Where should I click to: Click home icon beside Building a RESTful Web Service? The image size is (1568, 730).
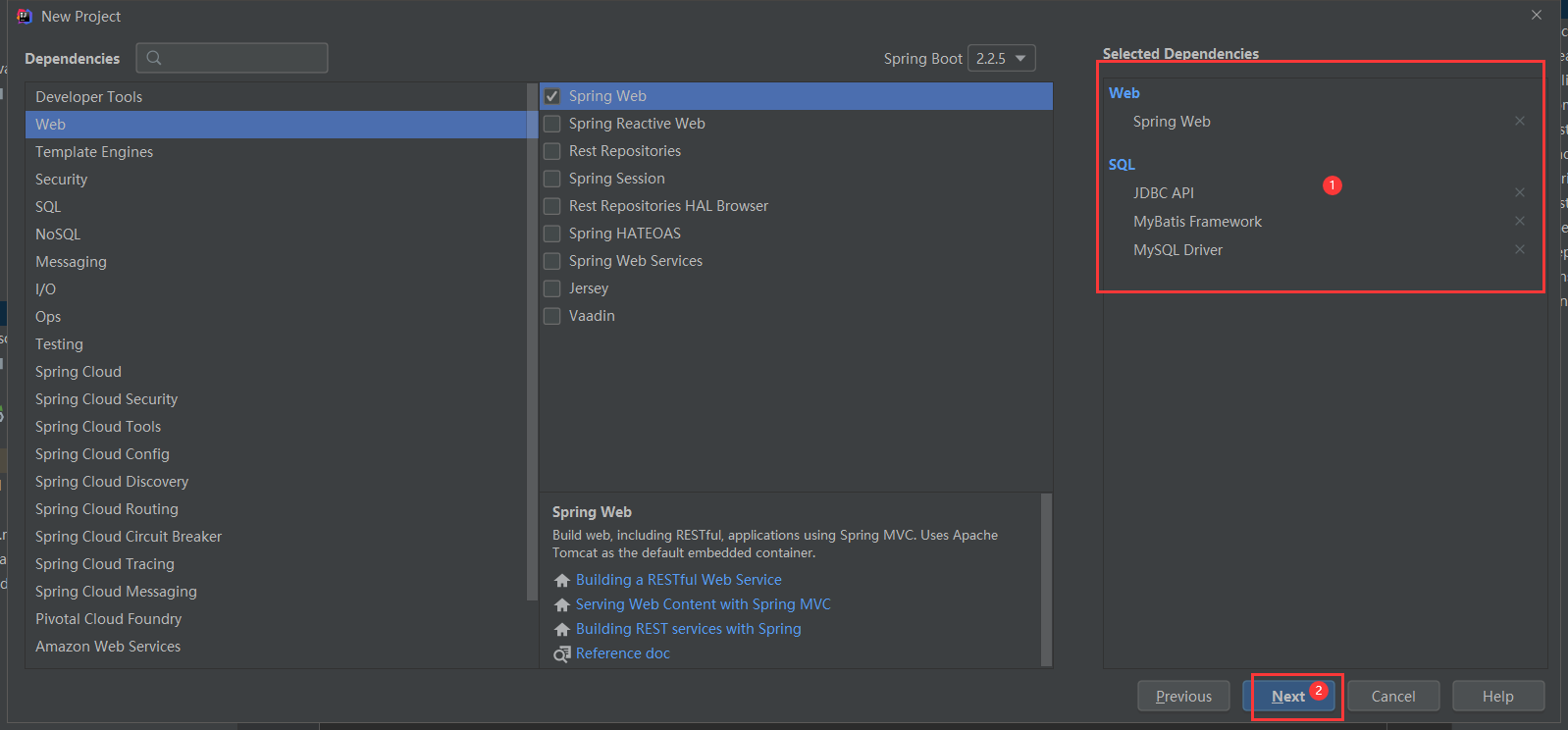click(562, 581)
